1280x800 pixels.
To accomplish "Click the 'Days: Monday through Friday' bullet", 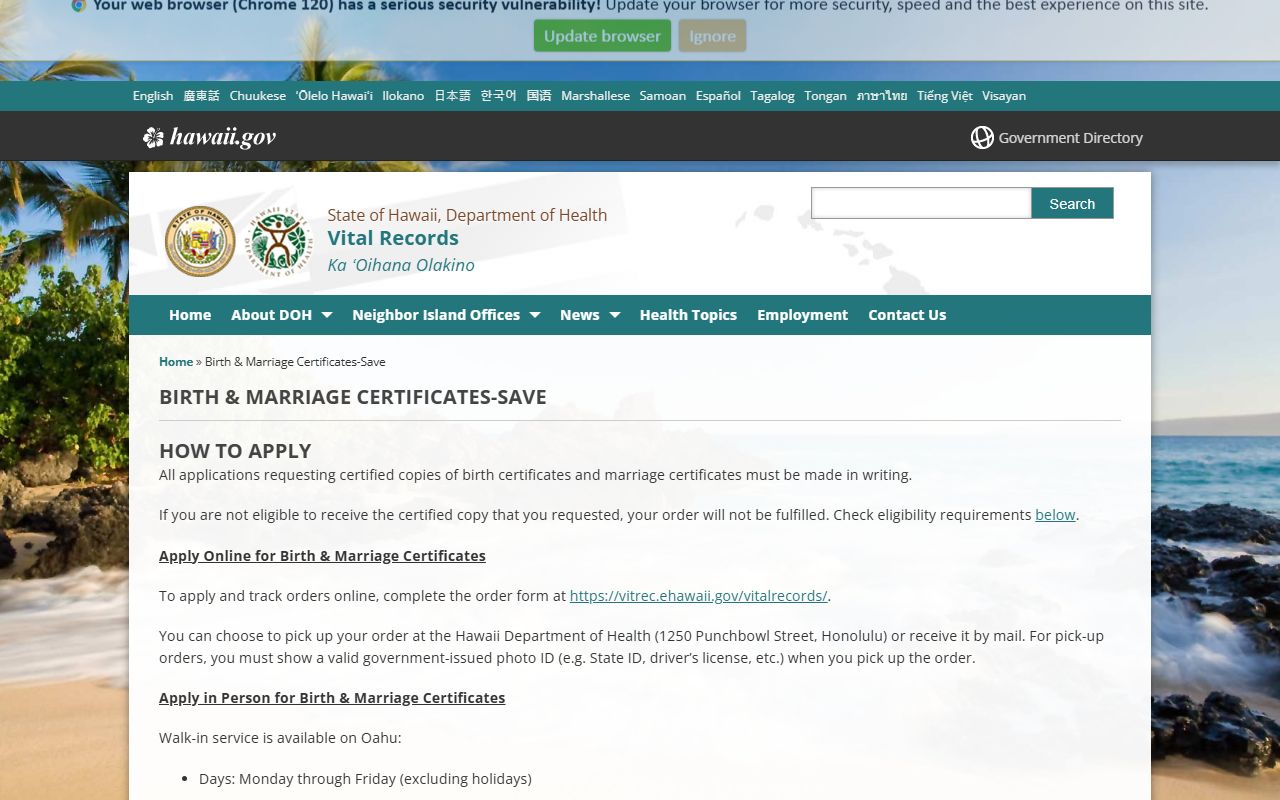I will click(x=365, y=779).
